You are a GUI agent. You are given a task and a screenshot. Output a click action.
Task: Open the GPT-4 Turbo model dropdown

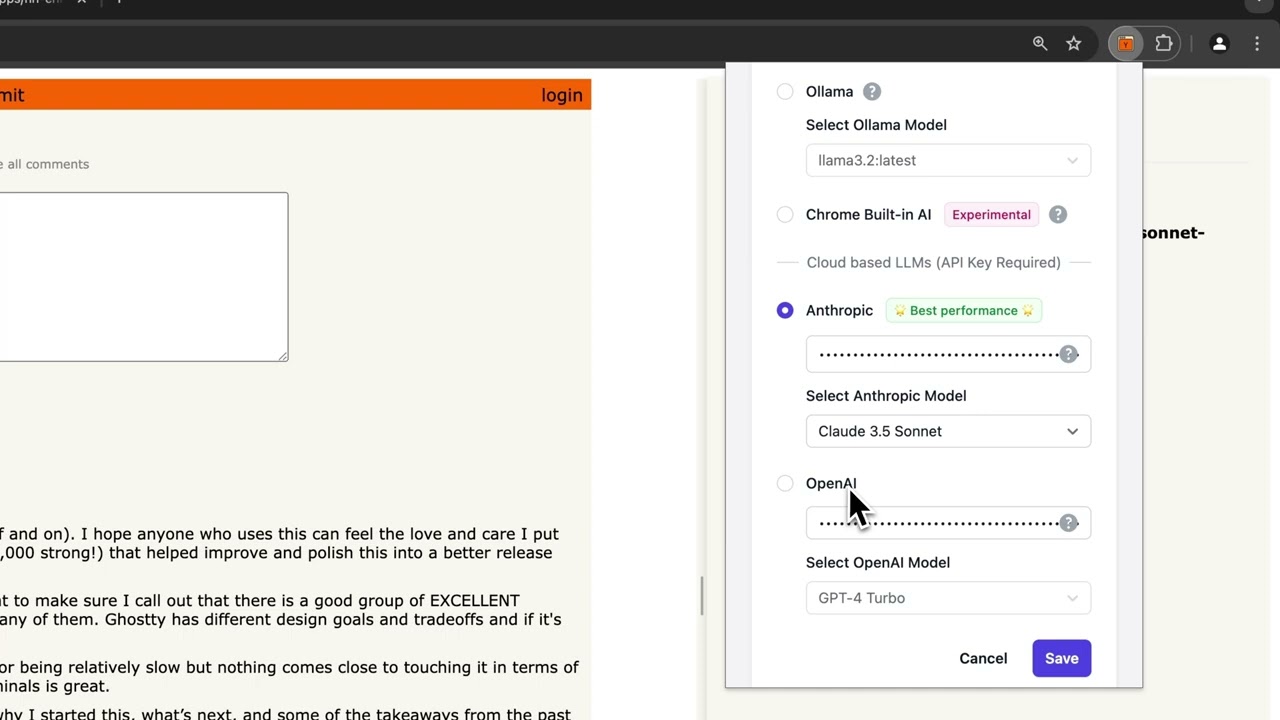click(948, 598)
